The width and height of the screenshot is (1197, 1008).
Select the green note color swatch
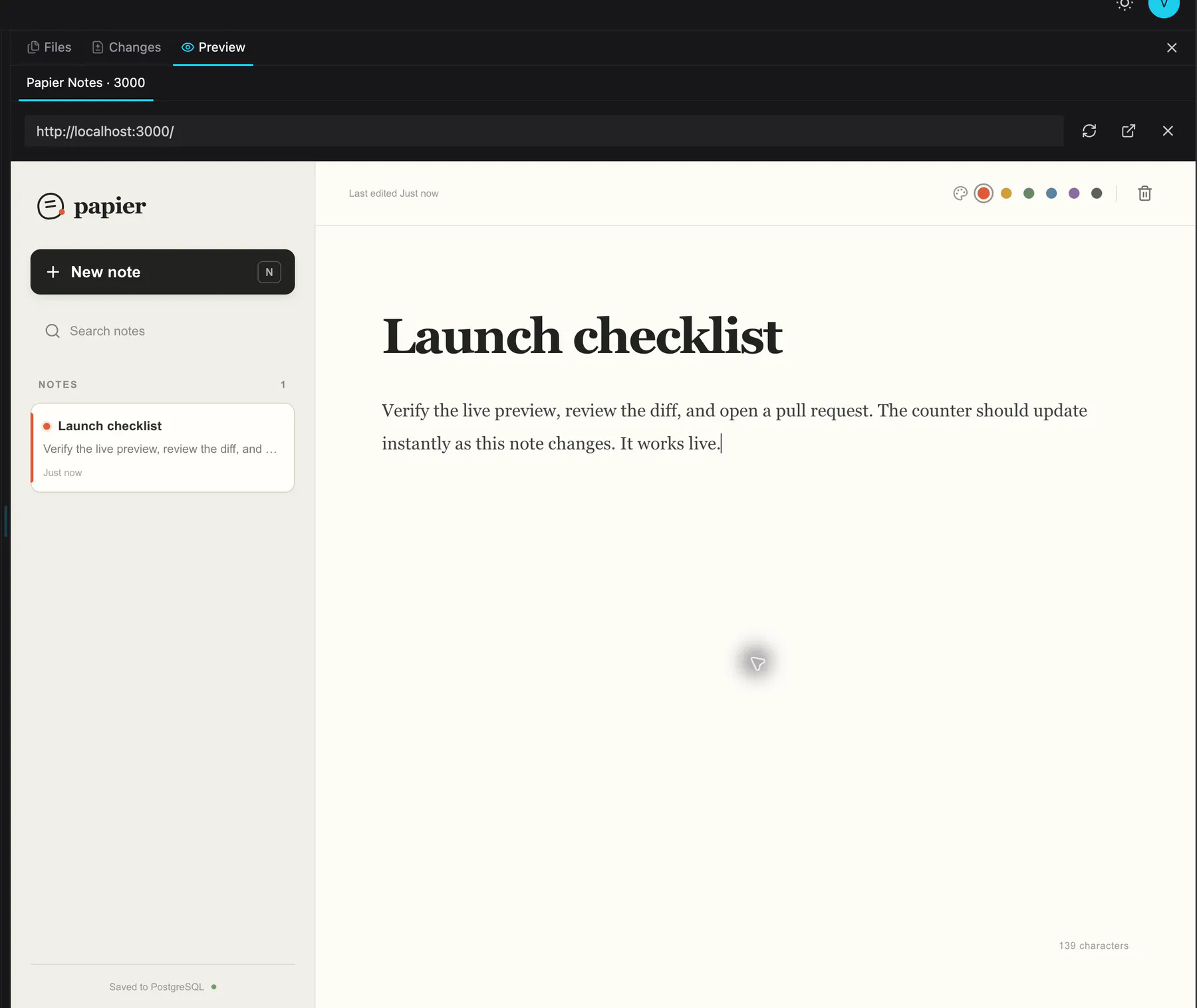[1029, 193]
